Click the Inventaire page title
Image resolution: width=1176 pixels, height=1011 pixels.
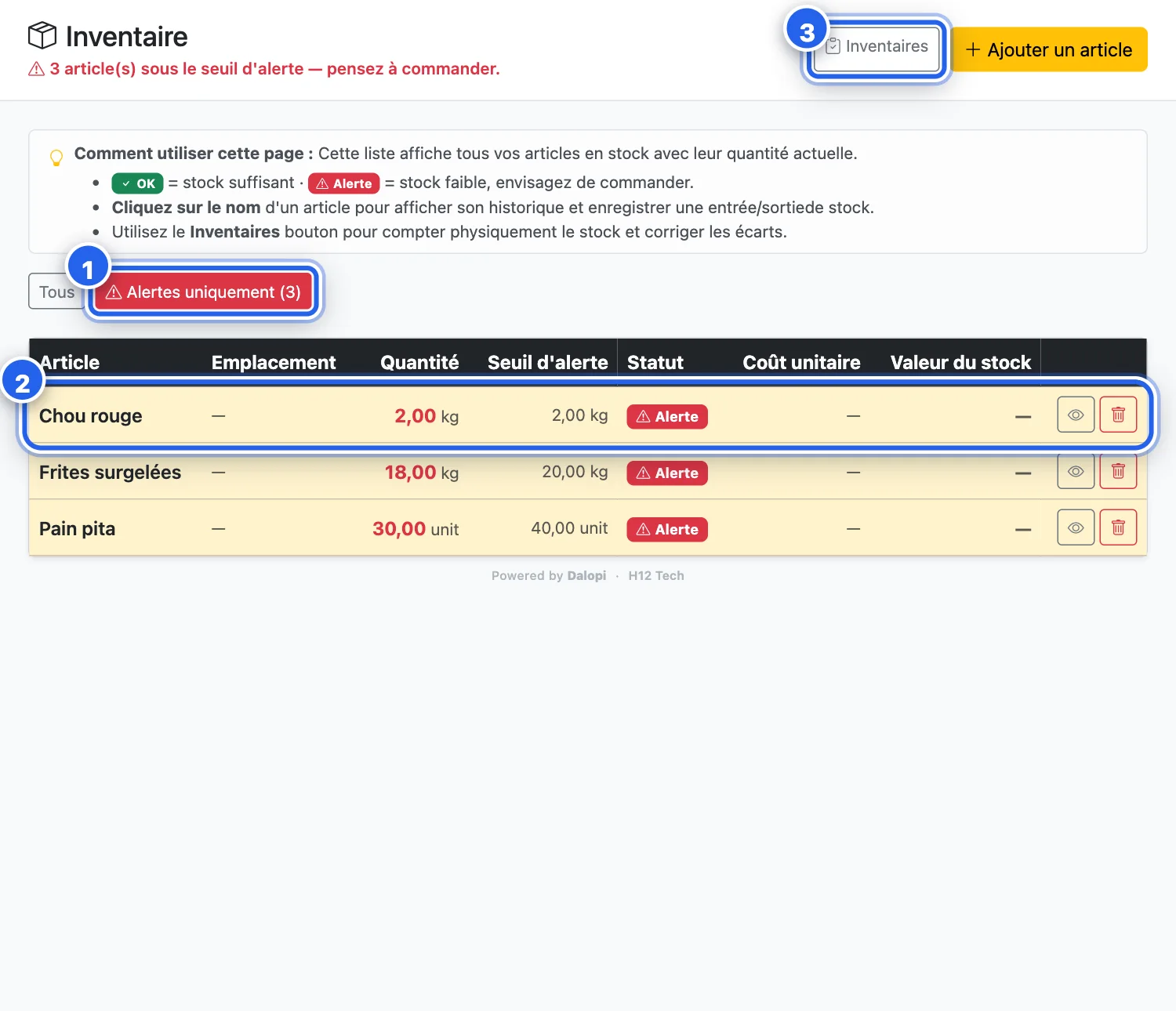[127, 36]
